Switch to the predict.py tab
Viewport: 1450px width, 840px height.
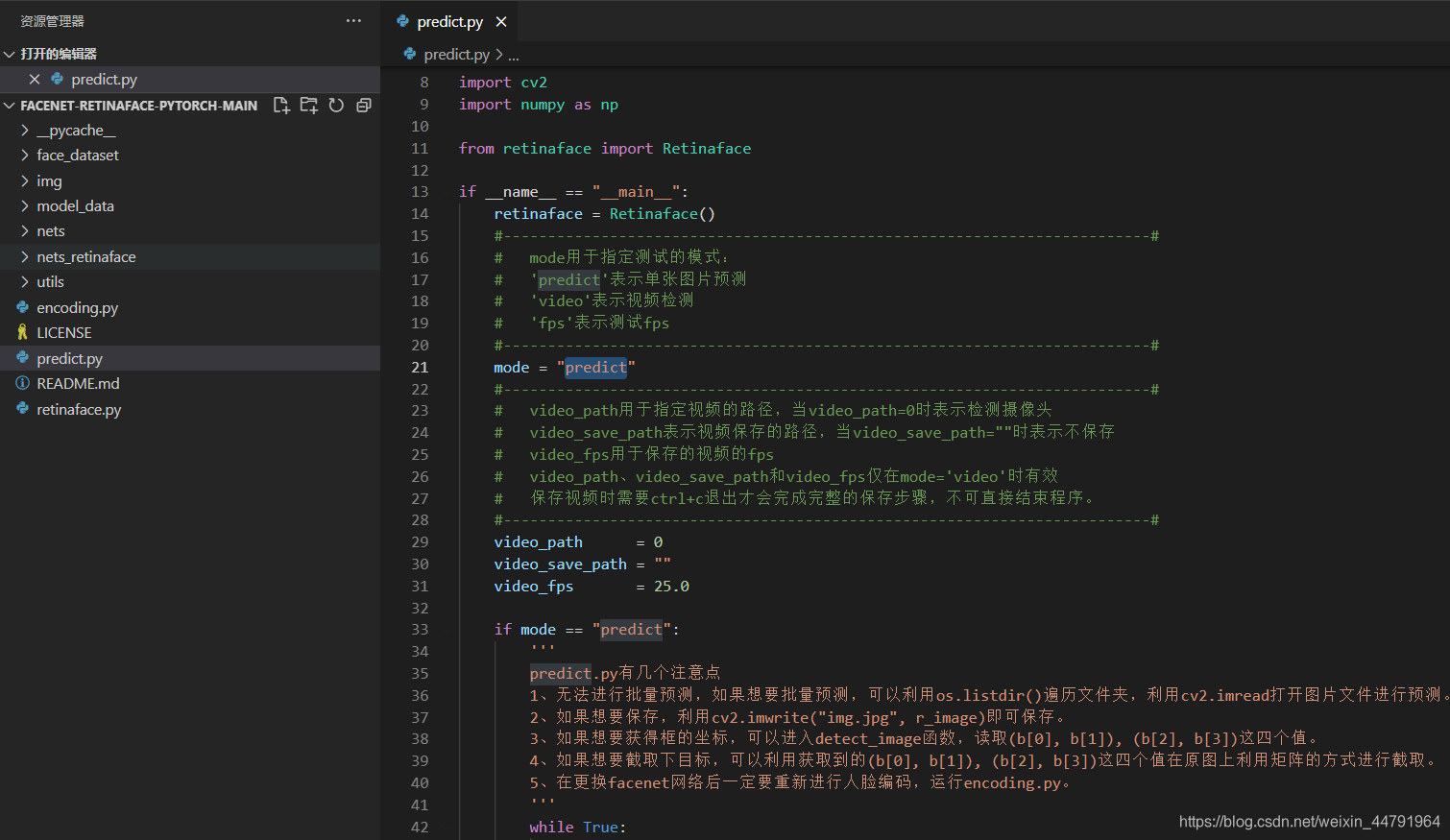click(x=449, y=22)
